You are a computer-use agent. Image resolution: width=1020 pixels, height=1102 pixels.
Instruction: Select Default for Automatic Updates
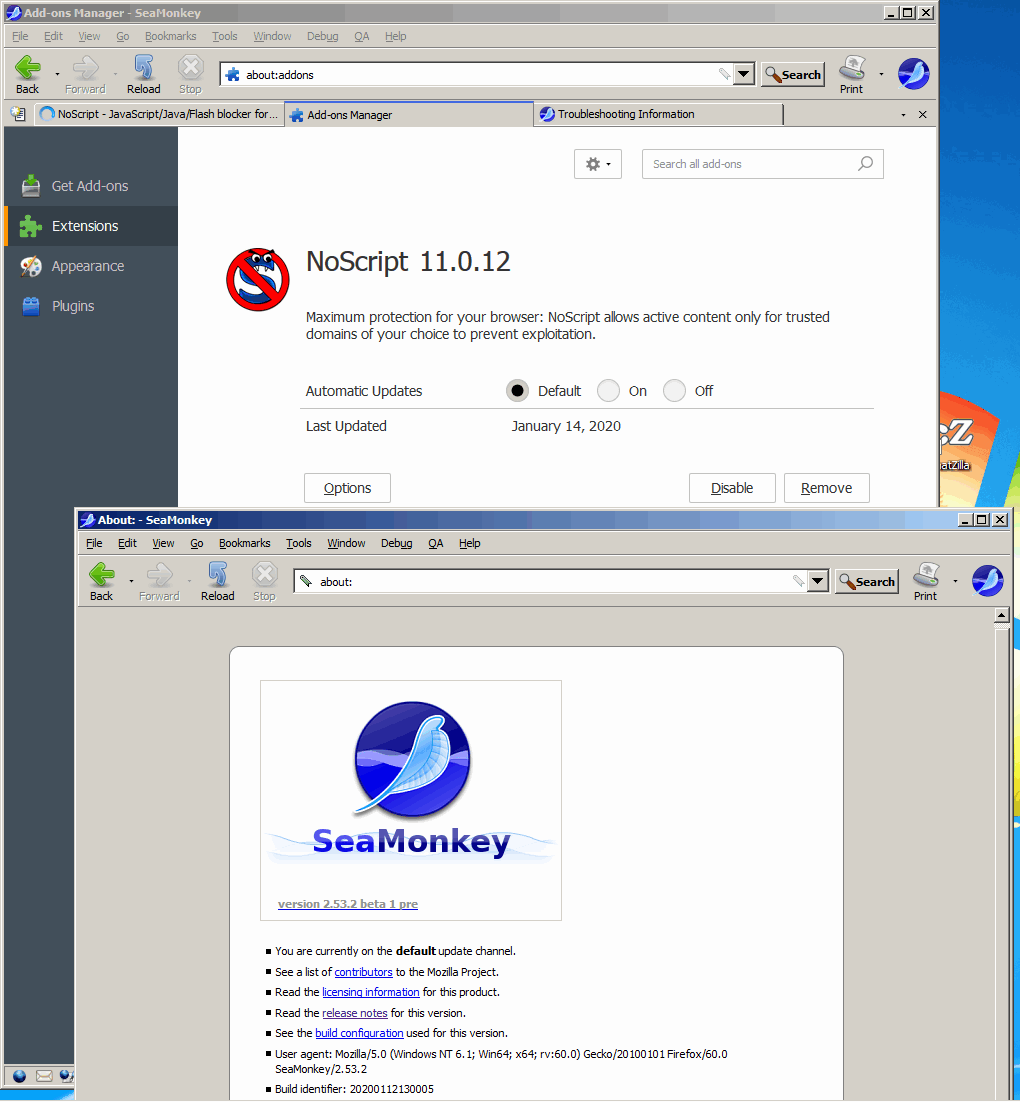pos(517,391)
